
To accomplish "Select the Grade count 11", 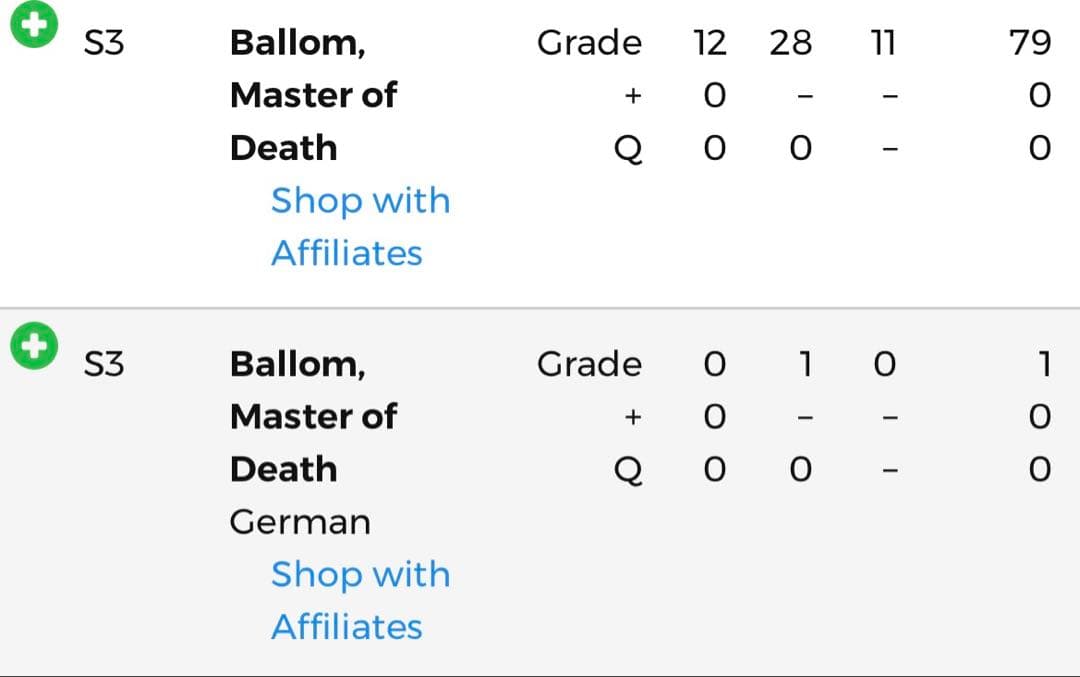I will click(882, 43).
